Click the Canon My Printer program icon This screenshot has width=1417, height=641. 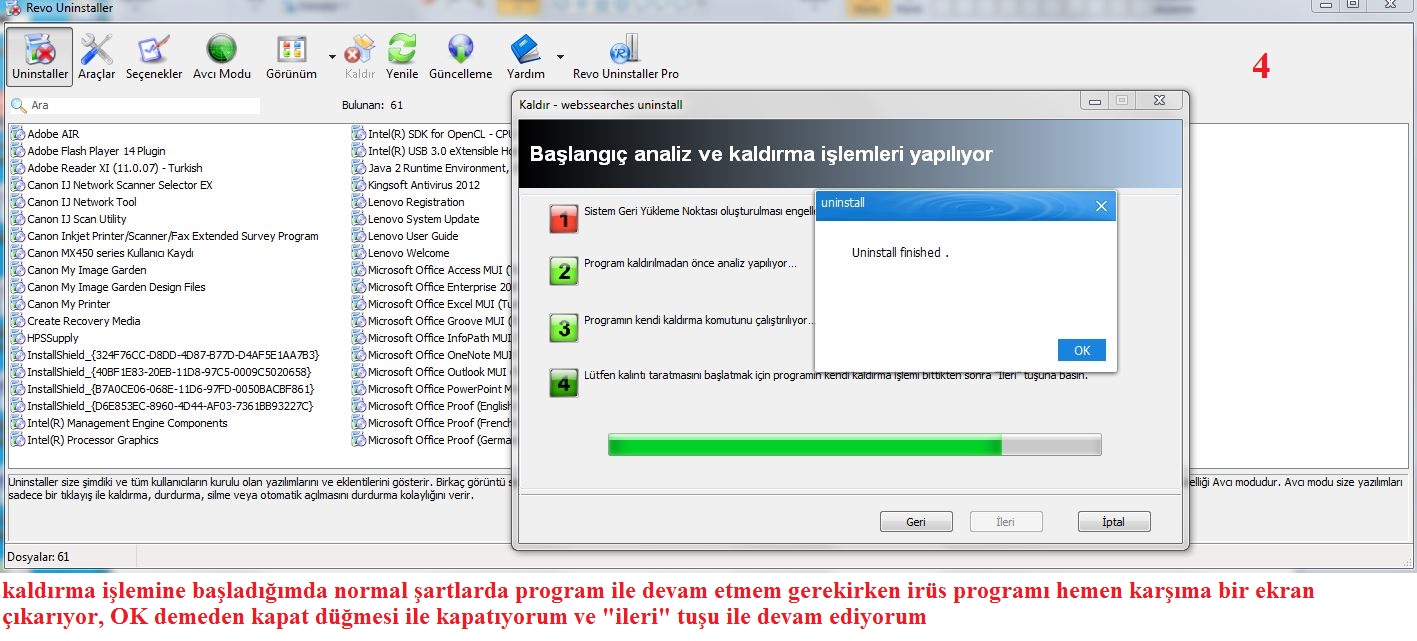click(x=18, y=304)
